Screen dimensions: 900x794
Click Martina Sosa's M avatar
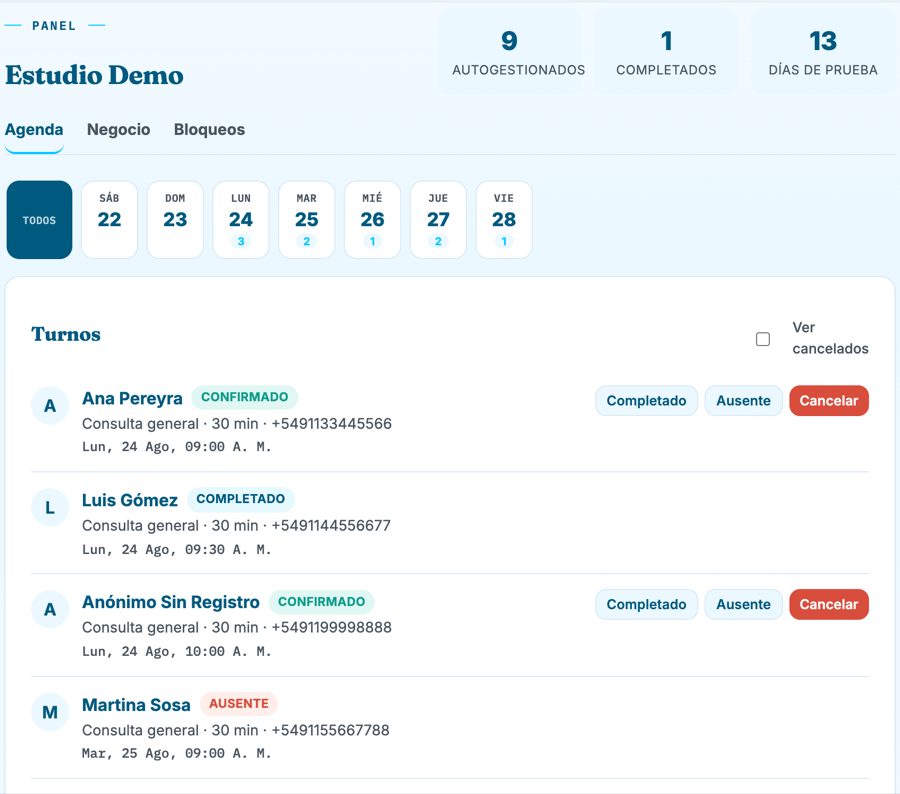[50, 712]
